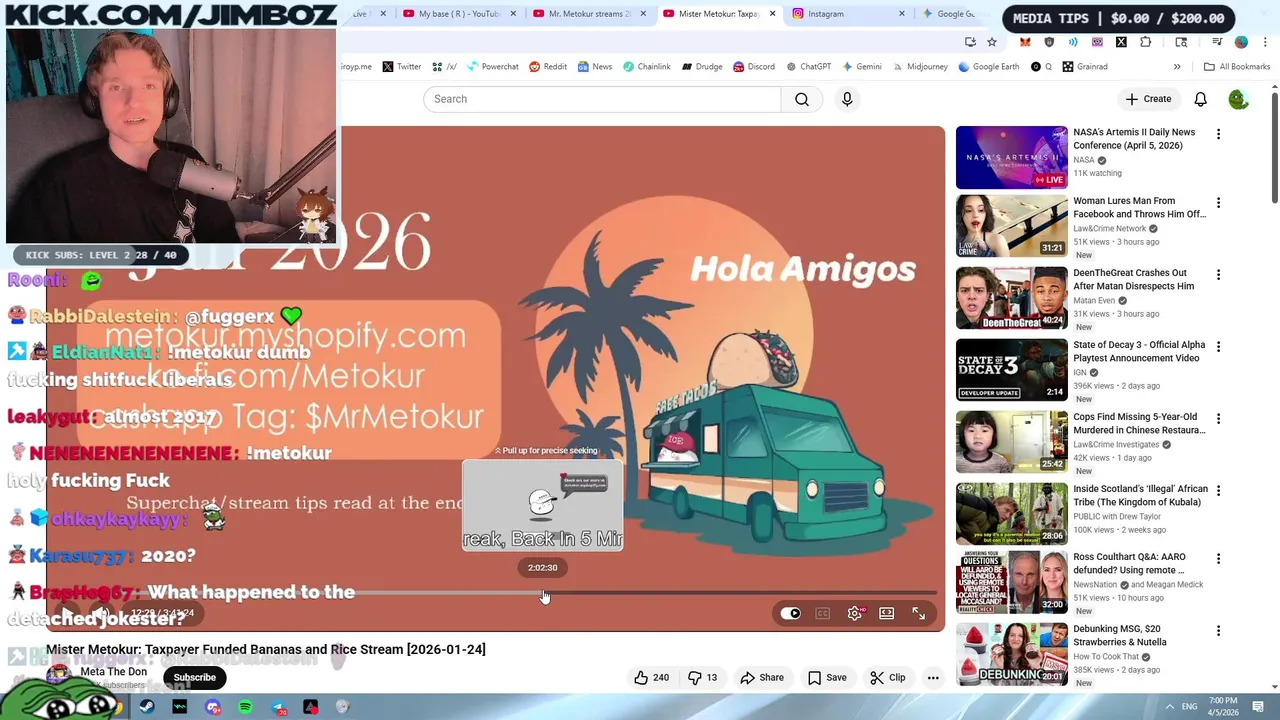
Task: Open options for Woman Lures Man video
Action: (x=1218, y=203)
